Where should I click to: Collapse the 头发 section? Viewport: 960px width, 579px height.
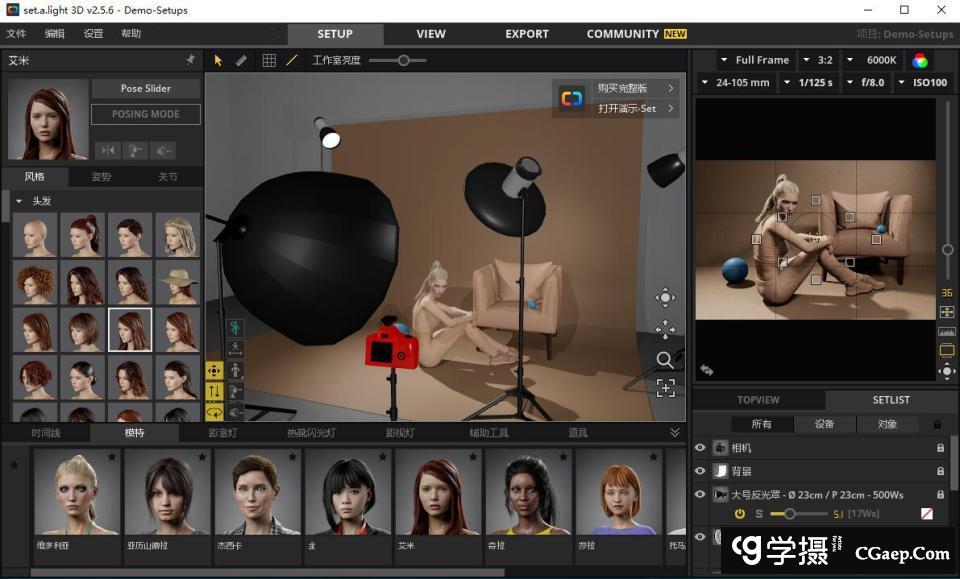point(19,200)
